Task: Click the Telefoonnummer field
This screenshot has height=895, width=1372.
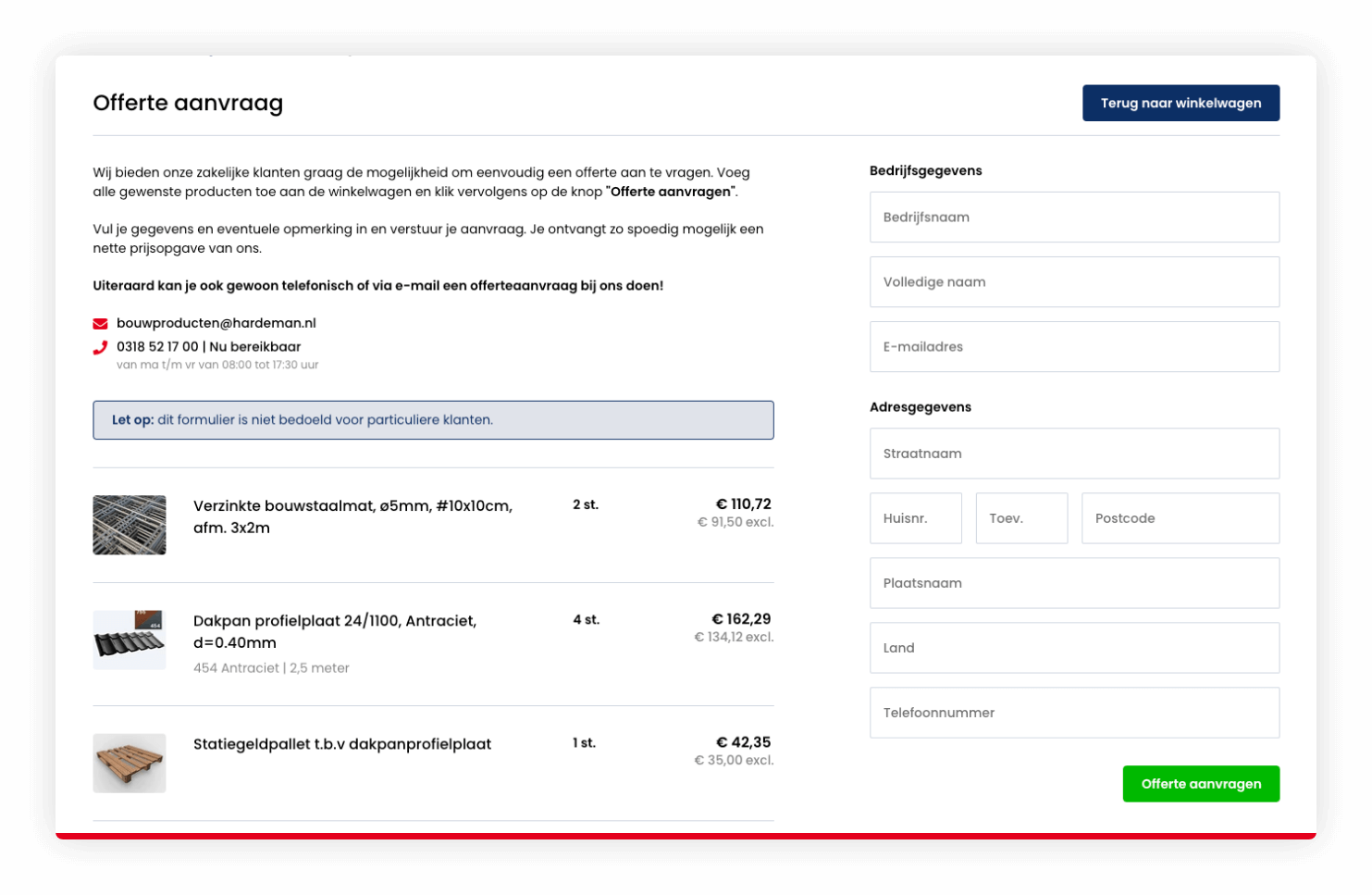Action: [1073, 712]
